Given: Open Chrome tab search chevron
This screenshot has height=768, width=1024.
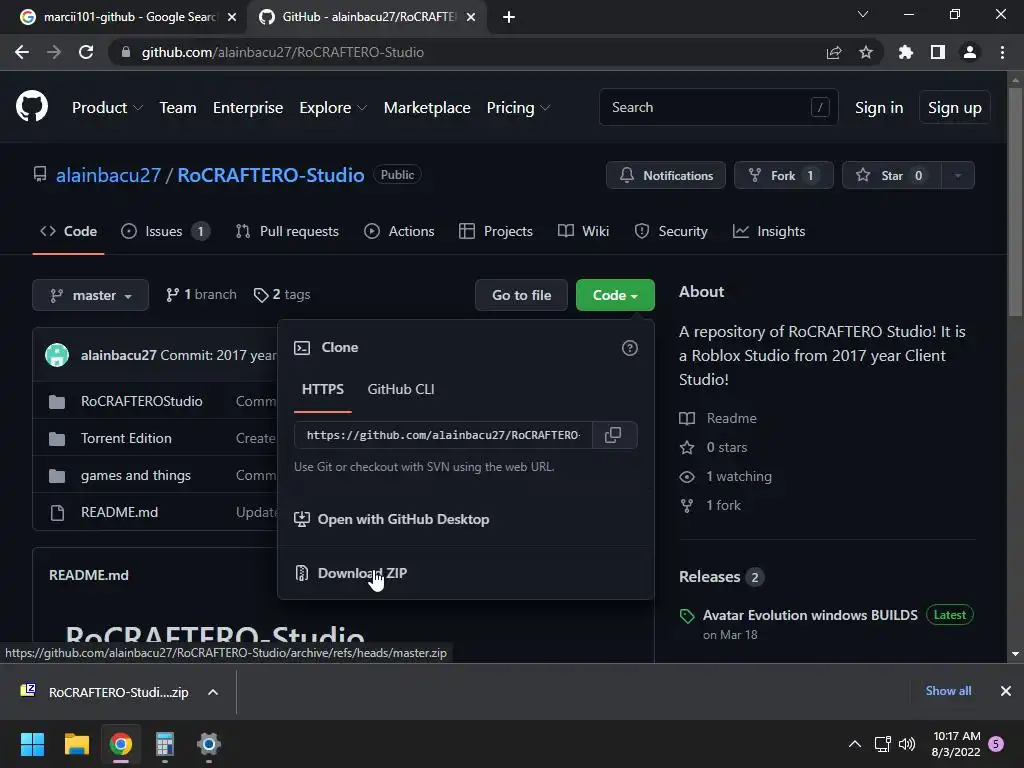Looking at the screenshot, I should coord(863,14).
